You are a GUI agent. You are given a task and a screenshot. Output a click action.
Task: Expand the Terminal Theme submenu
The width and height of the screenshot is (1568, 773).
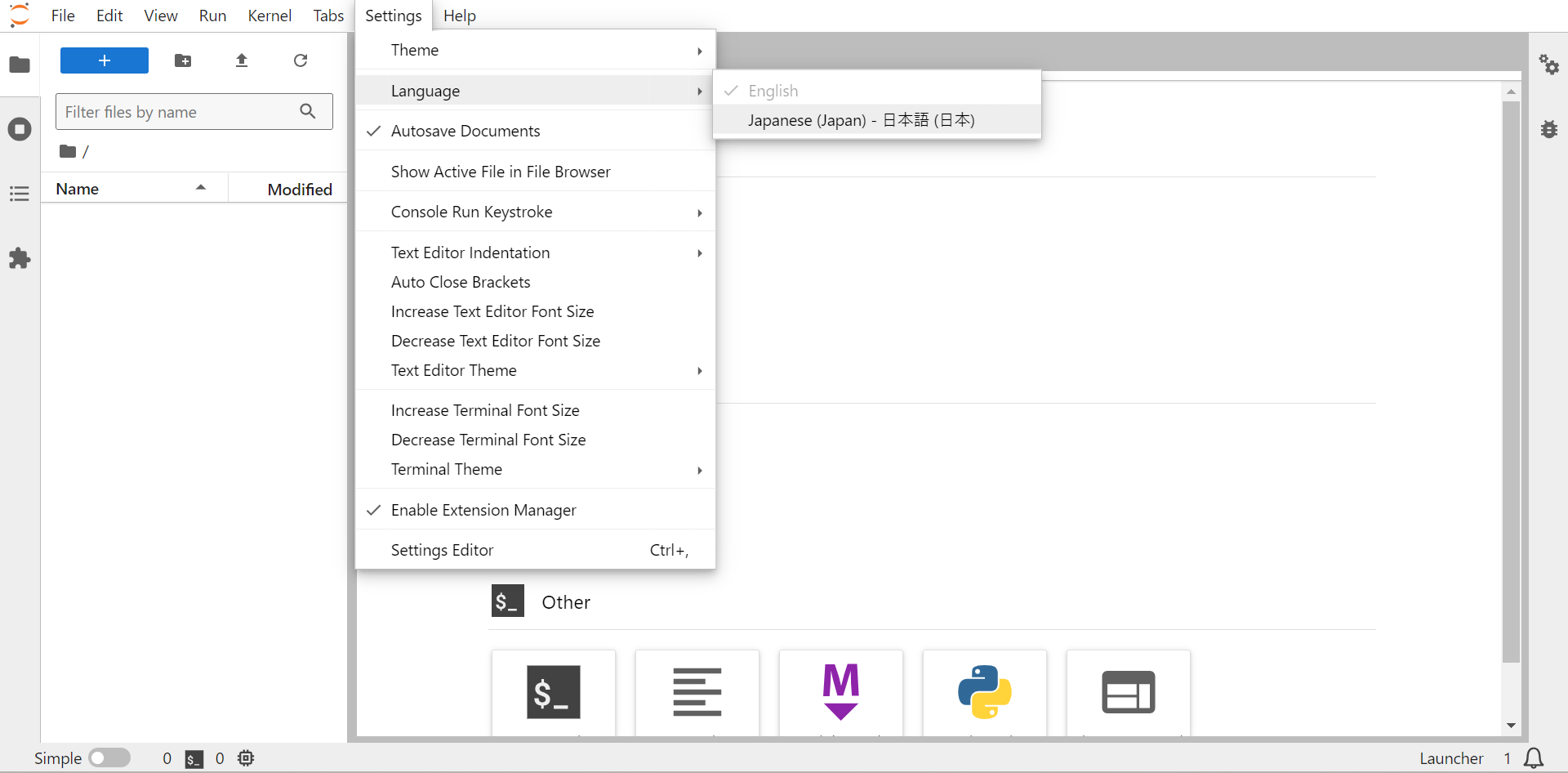click(x=535, y=470)
